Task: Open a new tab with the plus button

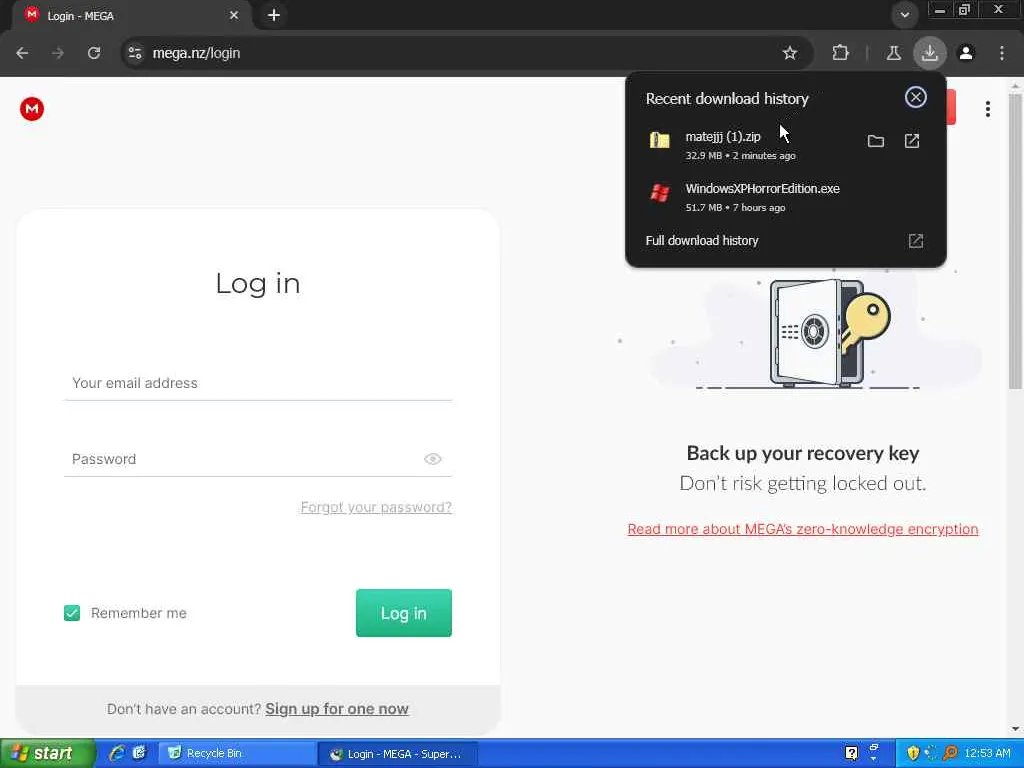Action: (x=274, y=15)
